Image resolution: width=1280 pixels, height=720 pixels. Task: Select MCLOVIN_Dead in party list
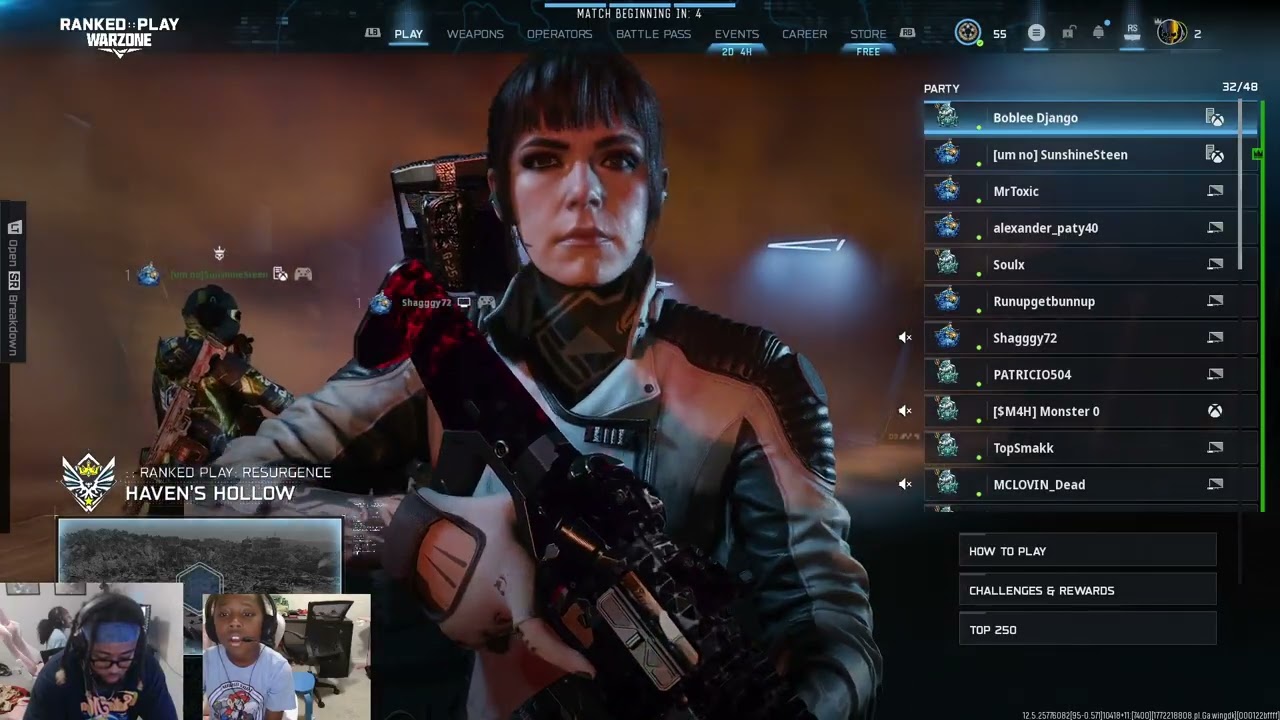point(1089,485)
